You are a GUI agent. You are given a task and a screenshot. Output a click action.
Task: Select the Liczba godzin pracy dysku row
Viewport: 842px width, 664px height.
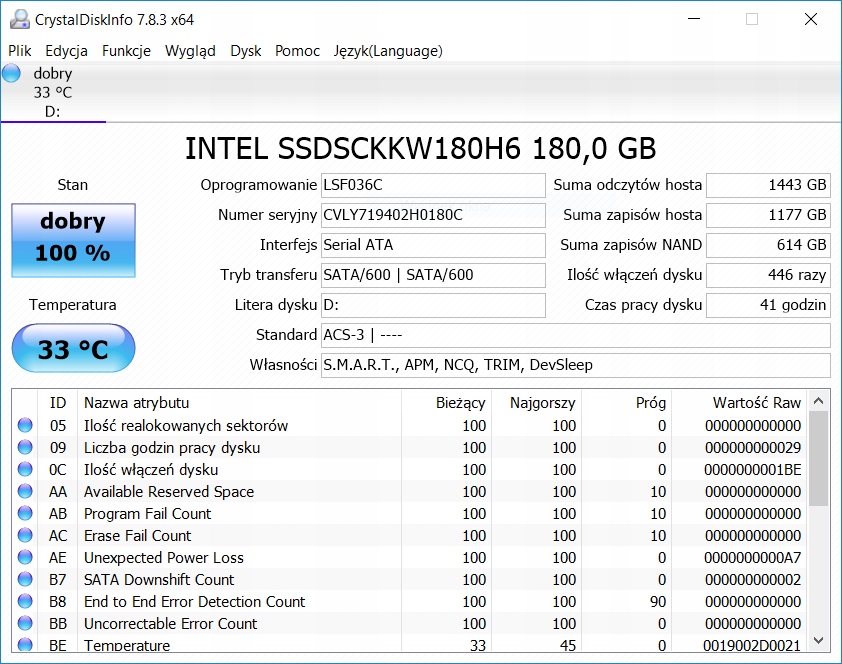[409, 447]
